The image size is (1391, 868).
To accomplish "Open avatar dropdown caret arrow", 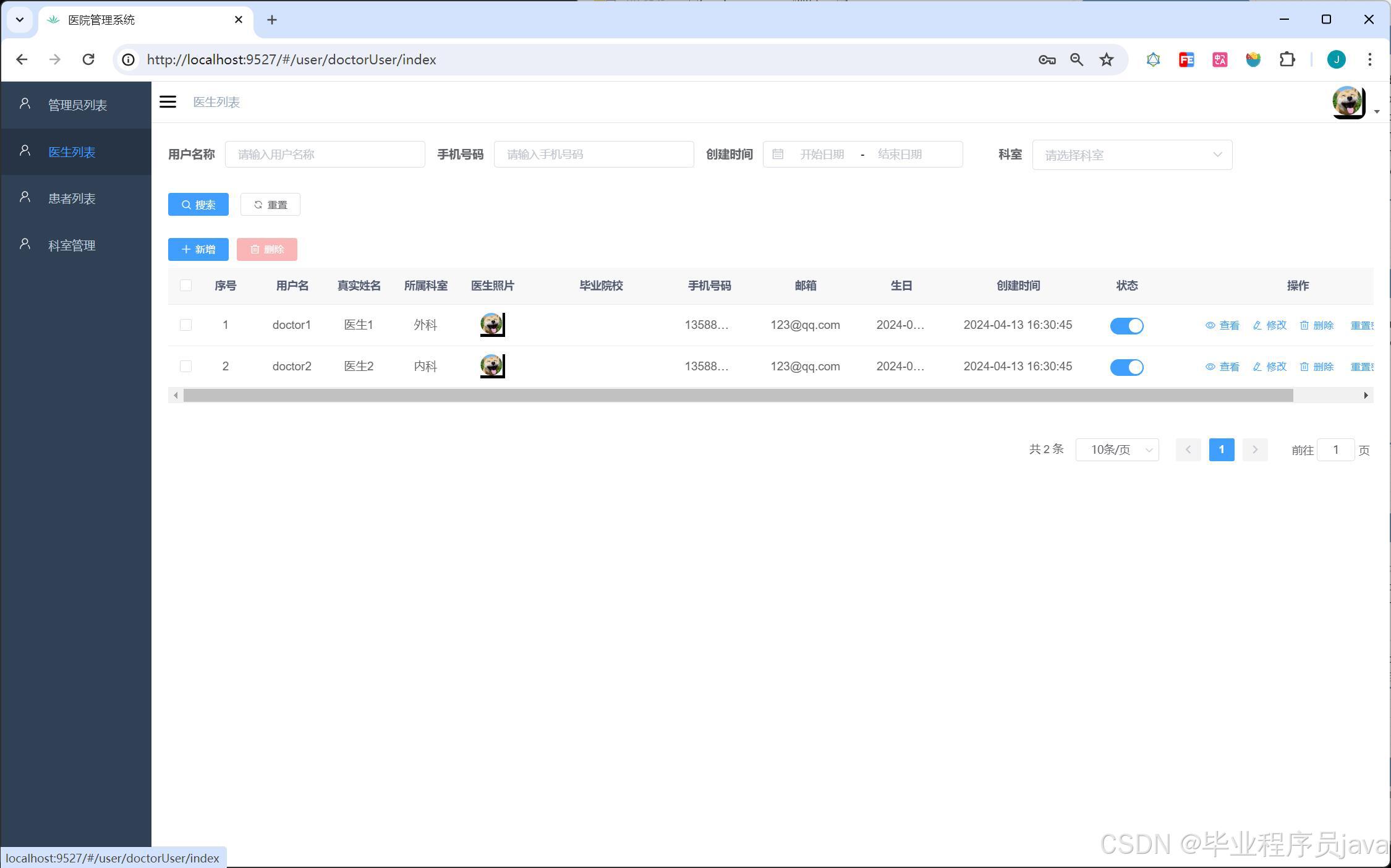I will coord(1376,112).
